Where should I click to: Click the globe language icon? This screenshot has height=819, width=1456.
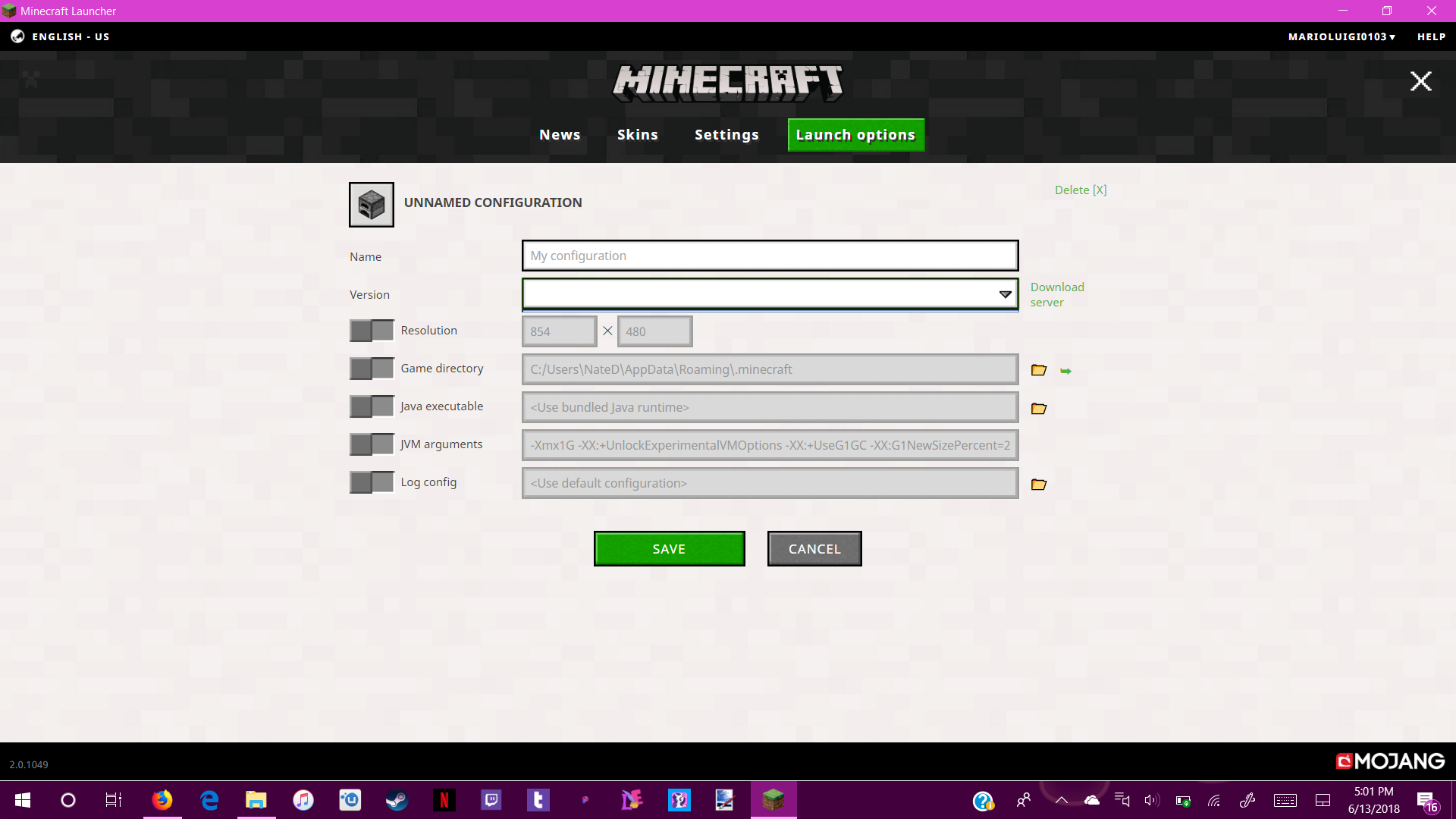click(17, 36)
